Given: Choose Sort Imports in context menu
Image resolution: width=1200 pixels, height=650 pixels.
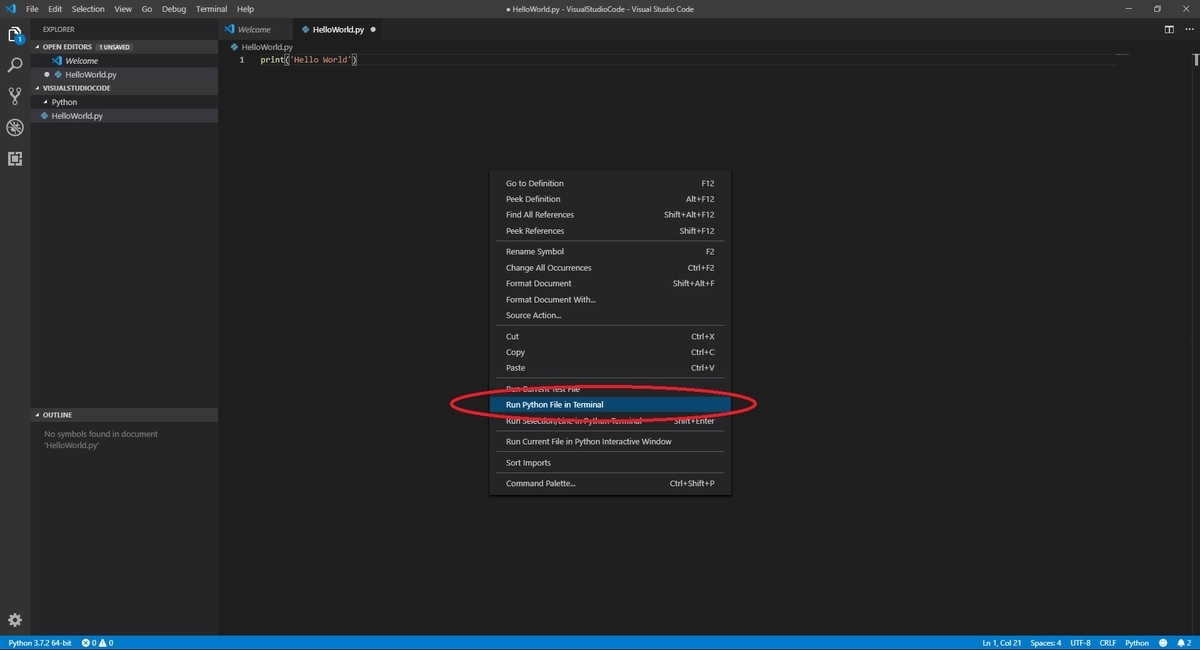Looking at the screenshot, I should tap(610, 463).
